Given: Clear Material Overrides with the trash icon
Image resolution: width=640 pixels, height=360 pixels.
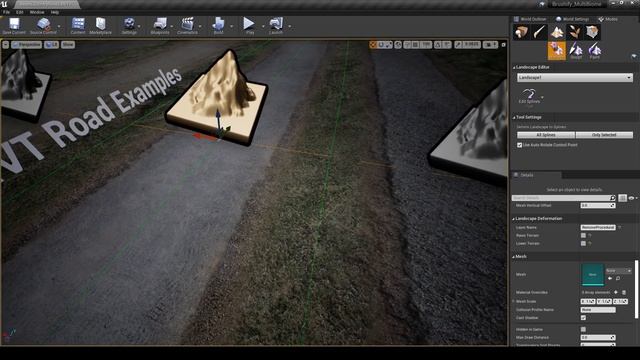Looking at the screenshot, I should pyautogui.click(x=624, y=292).
